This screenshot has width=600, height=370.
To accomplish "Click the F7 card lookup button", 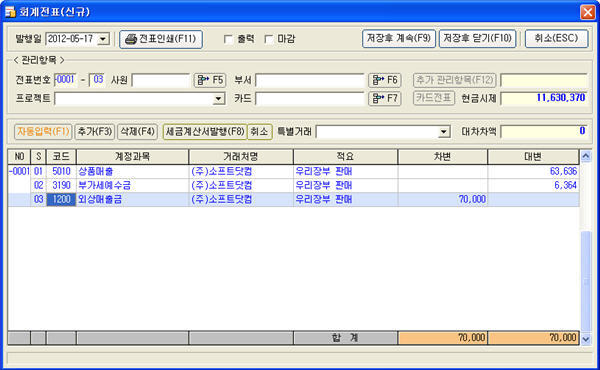I will tap(385, 98).
